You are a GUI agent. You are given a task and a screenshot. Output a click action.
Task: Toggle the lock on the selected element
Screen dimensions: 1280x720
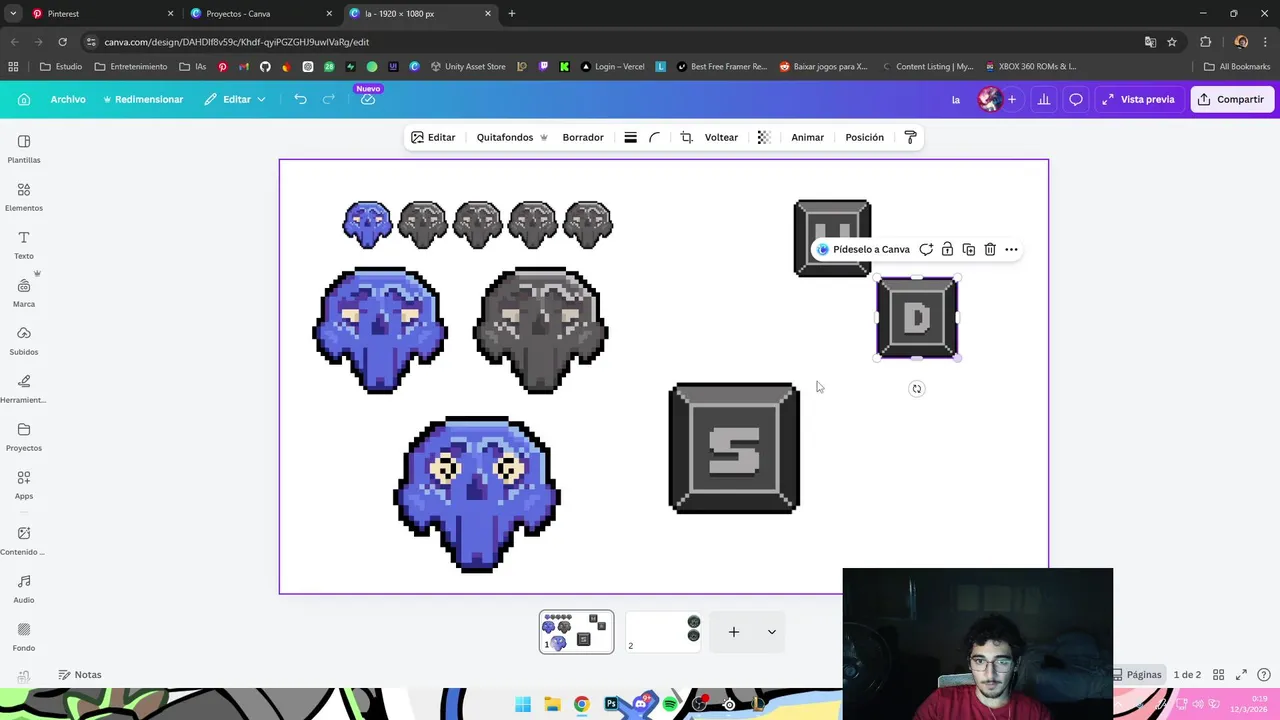click(x=947, y=249)
